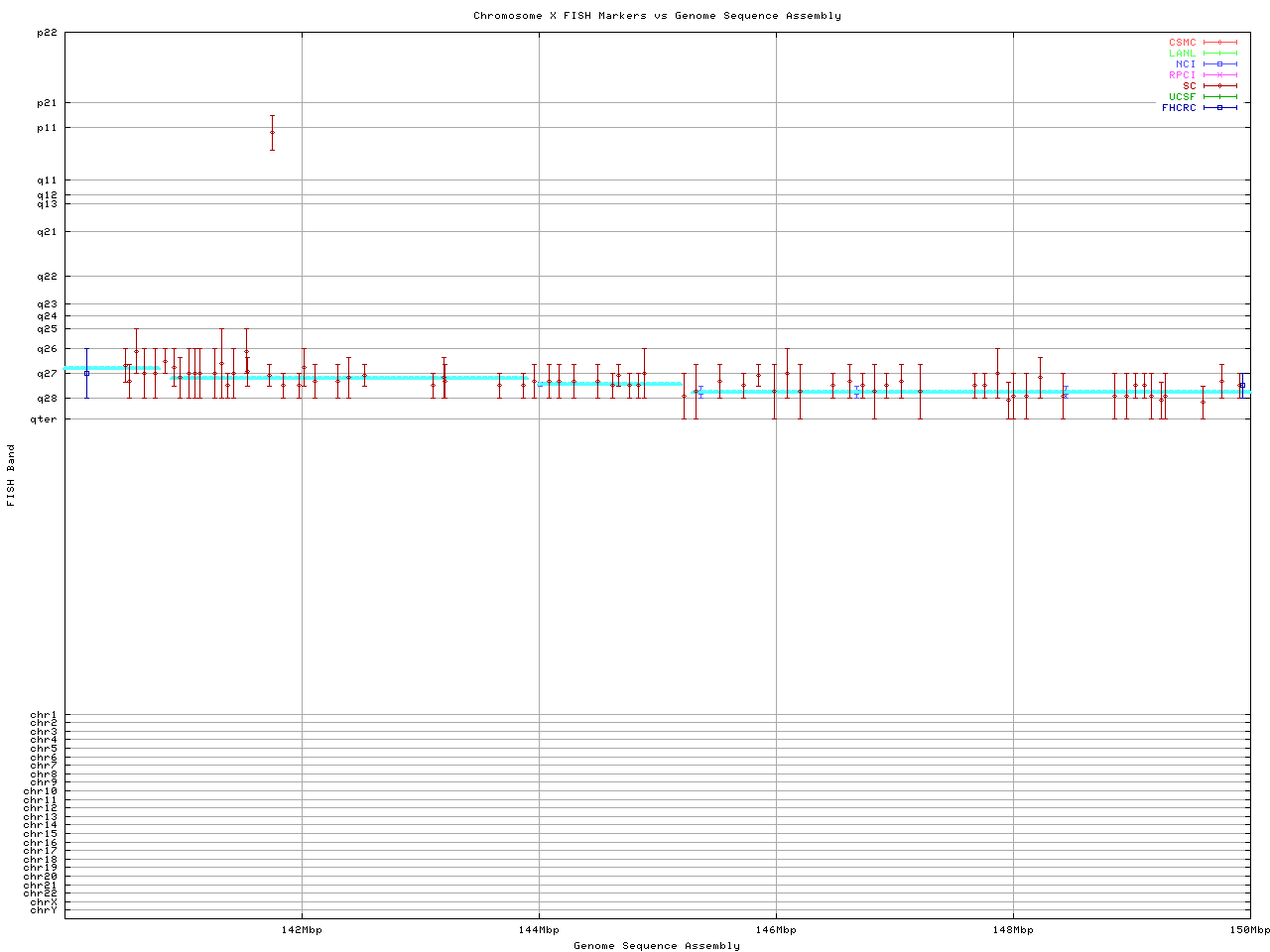Click the RPCI magenta cross legend marker
Screen dimensions: 1270x952
click(1219, 75)
